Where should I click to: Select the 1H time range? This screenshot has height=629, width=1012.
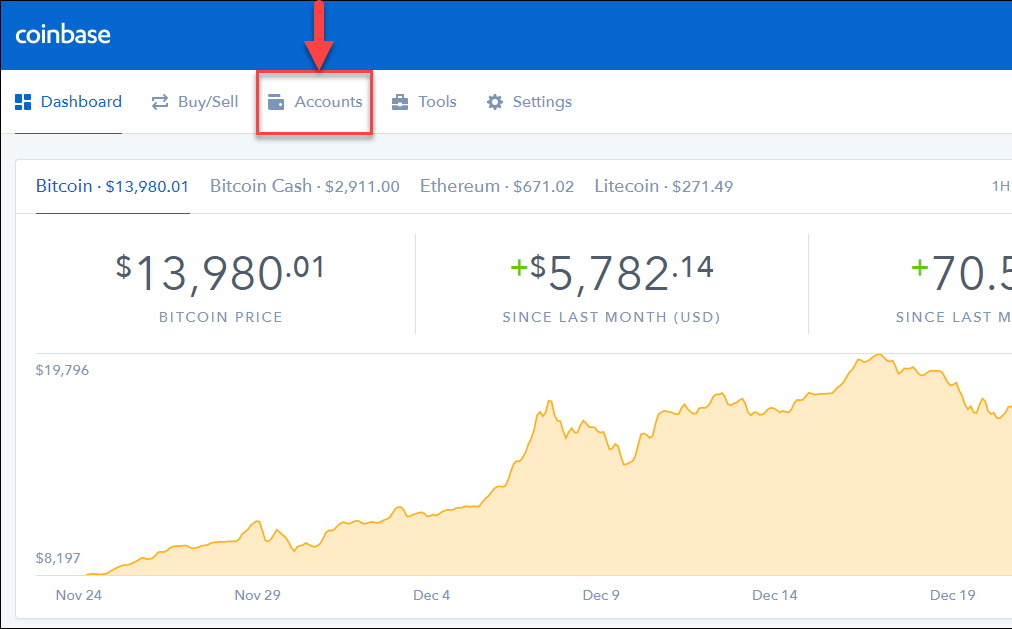click(x=1000, y=186)
